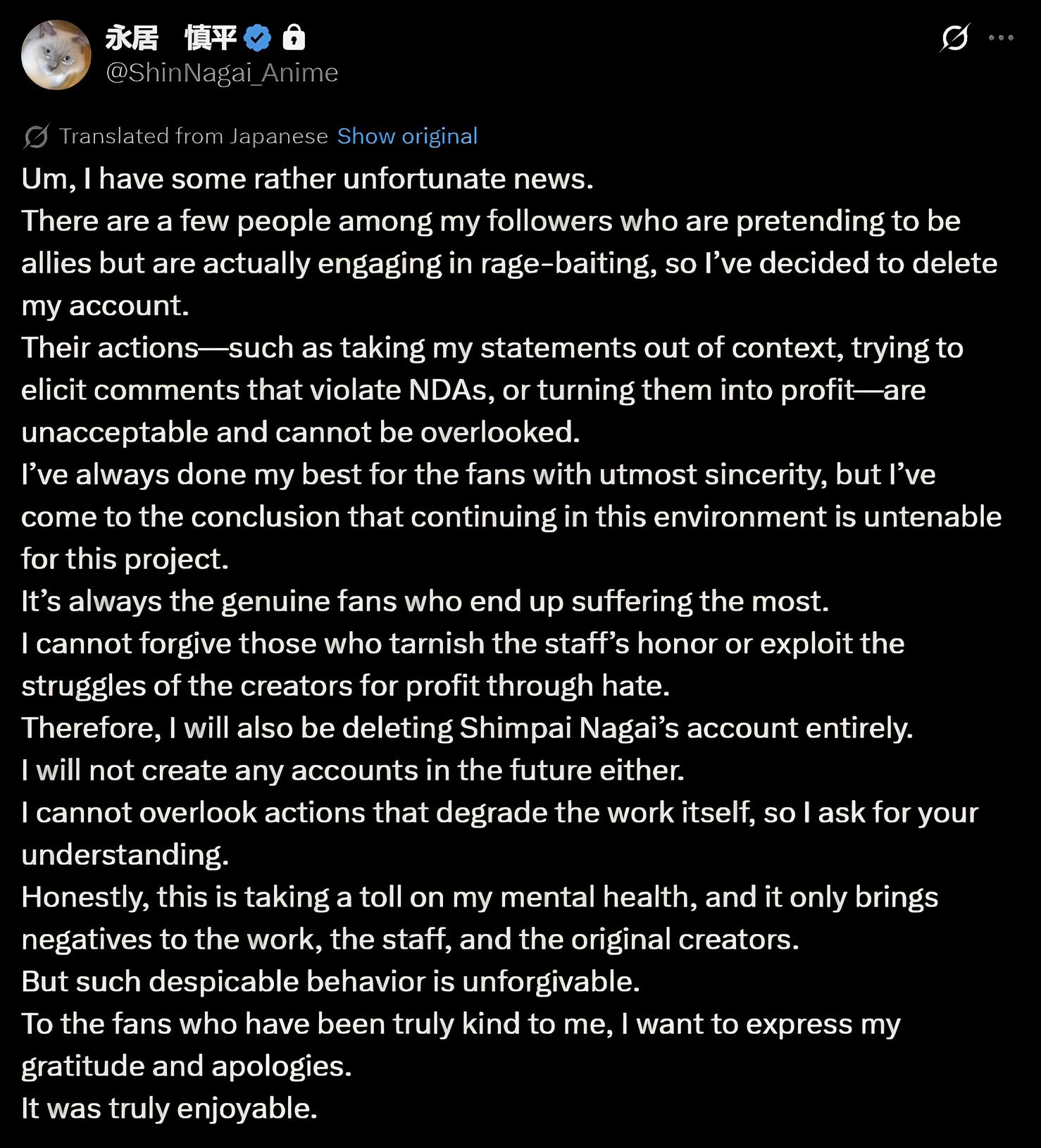Click the sentence about deleting Shimpai Nagai's account
Screen dimensions: 1041x1148
[467, 728]
